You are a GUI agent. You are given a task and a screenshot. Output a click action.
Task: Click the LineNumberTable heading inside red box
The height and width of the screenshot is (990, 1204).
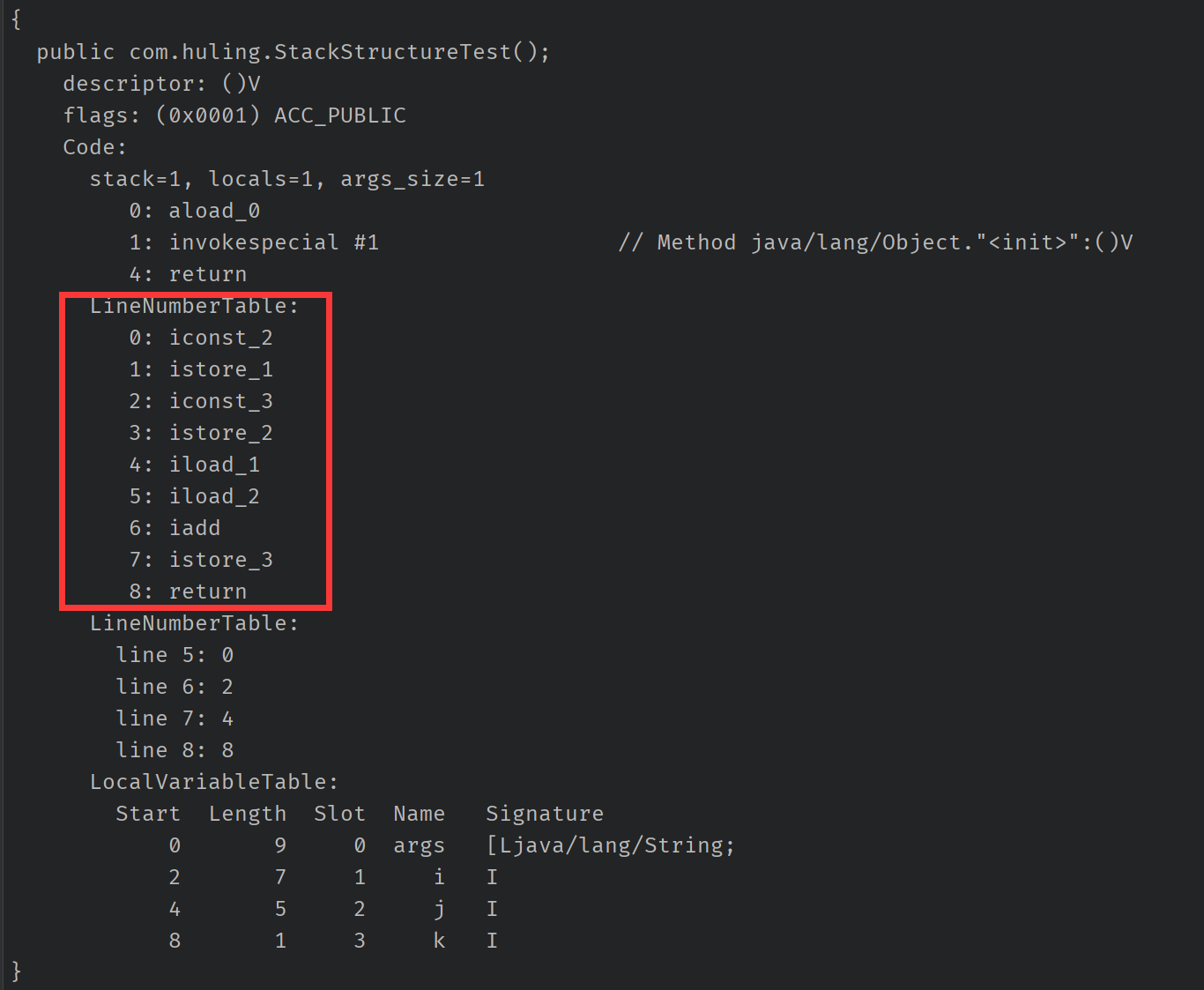(x=194, y=306)
